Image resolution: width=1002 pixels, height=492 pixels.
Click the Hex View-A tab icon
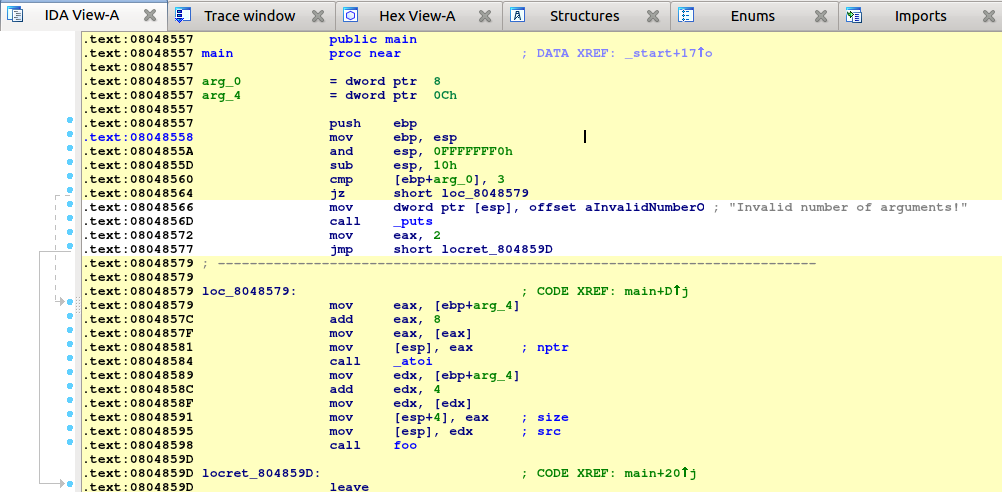350,16
